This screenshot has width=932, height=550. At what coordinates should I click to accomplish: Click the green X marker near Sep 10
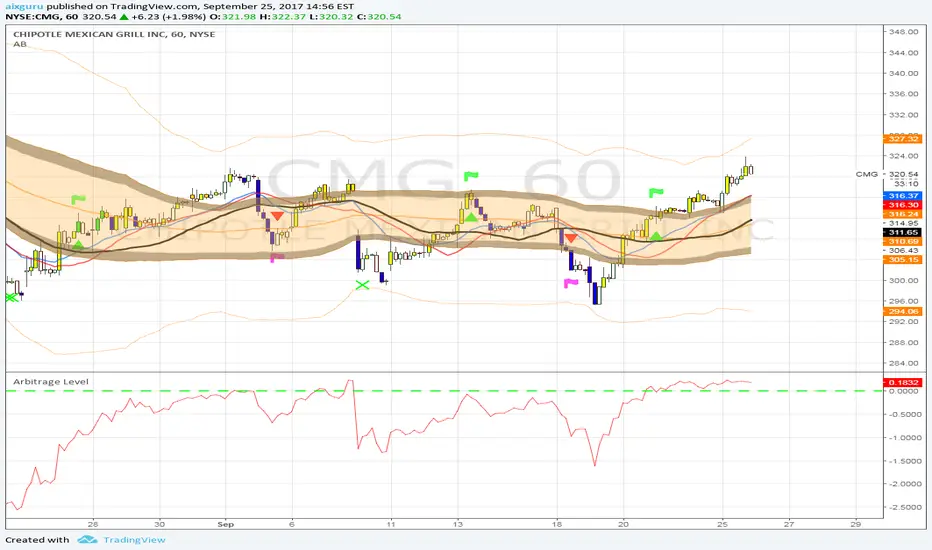click(362, 285)
